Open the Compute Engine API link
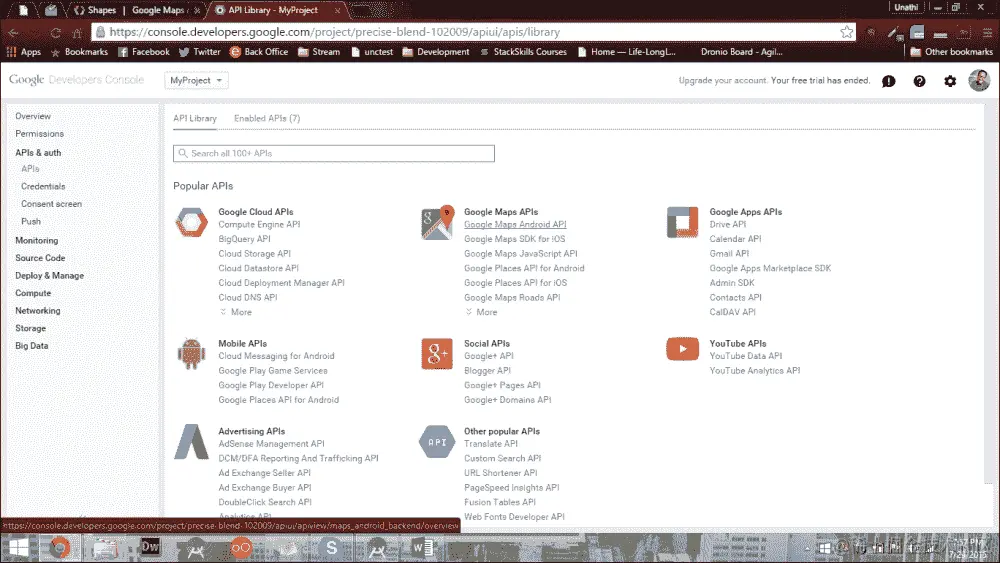1000x563 pixels. point(260,224)
